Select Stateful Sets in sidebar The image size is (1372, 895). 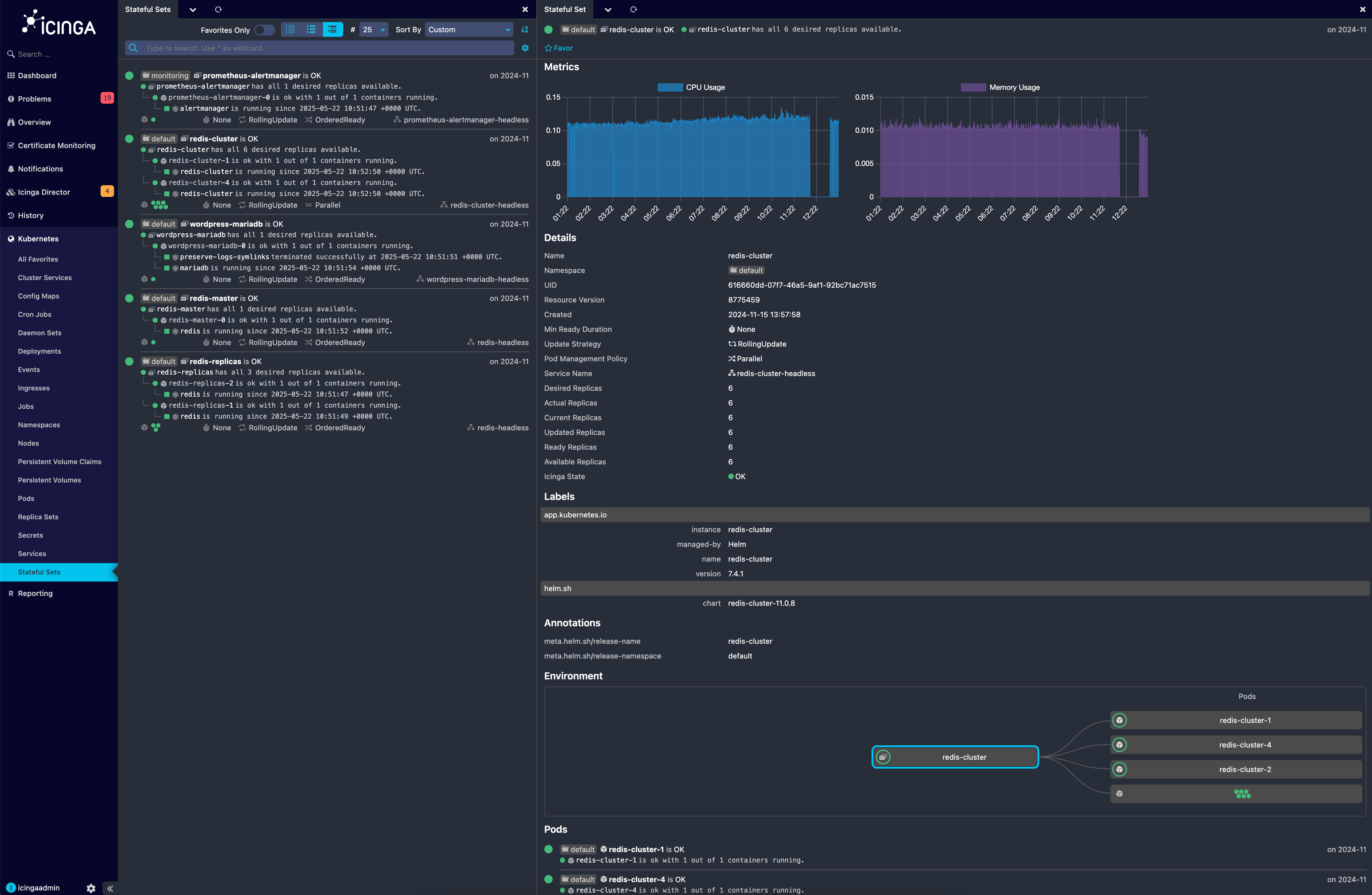coord(59,572)
